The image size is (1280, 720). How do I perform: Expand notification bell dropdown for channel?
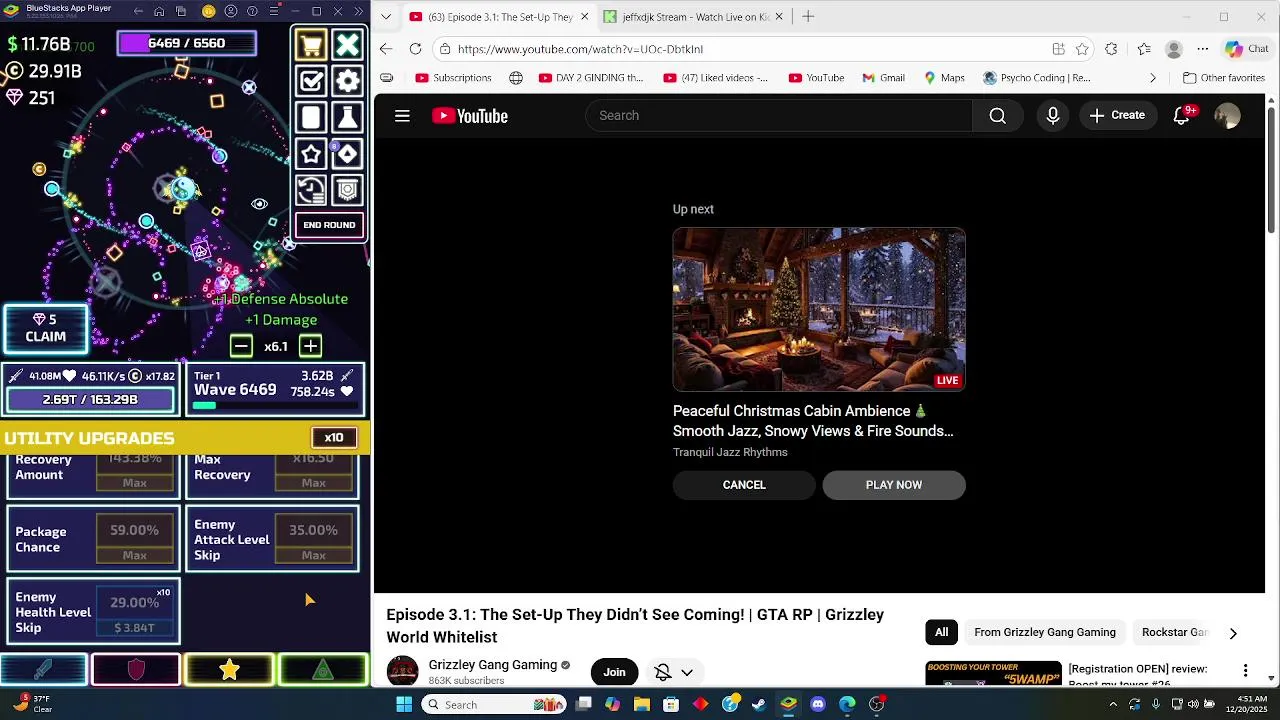click(x=674, y=672)
